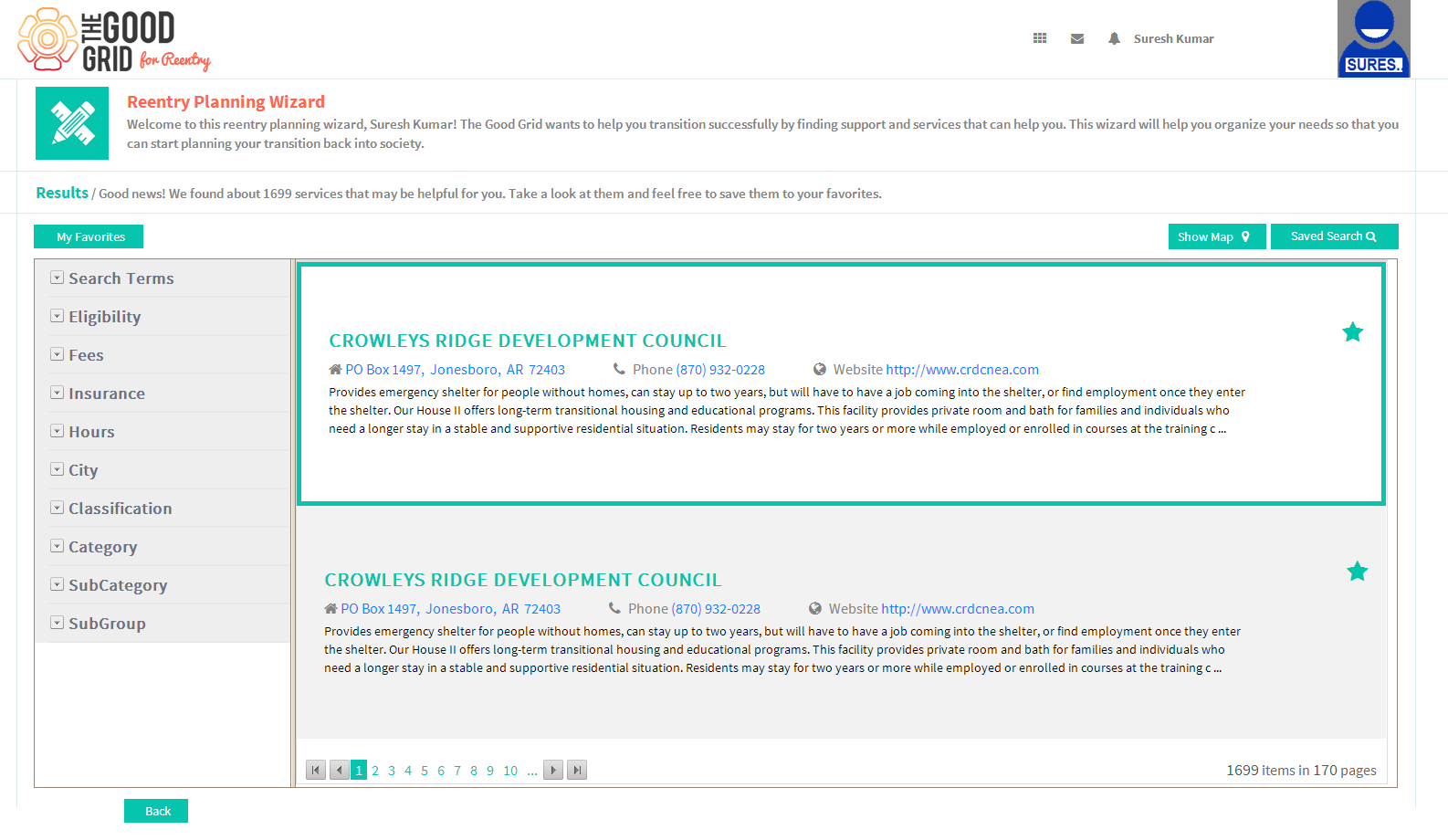
Task: Click globe website icon in first result
Action: point(820,370)
